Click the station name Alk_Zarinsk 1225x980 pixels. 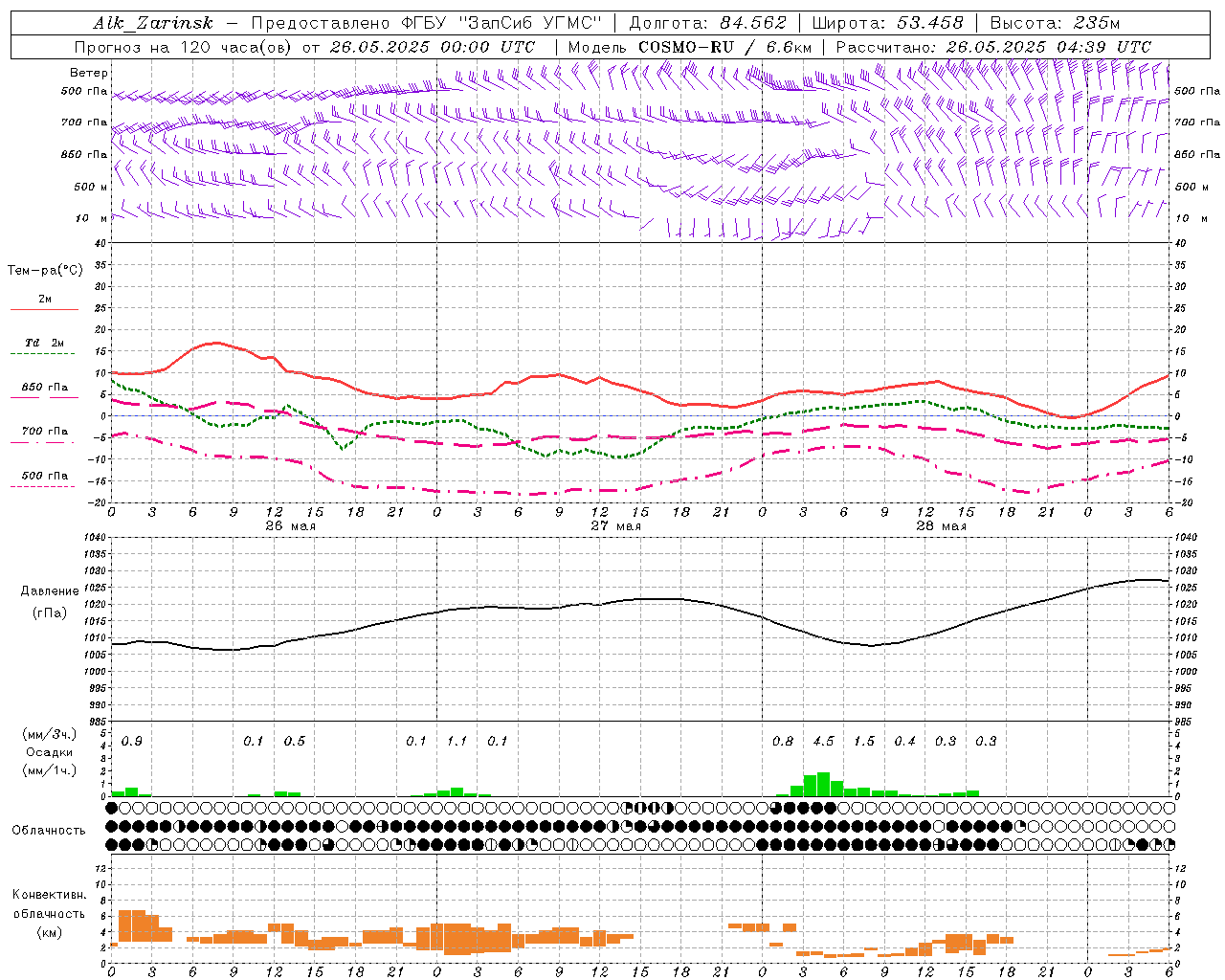(154, 23)
